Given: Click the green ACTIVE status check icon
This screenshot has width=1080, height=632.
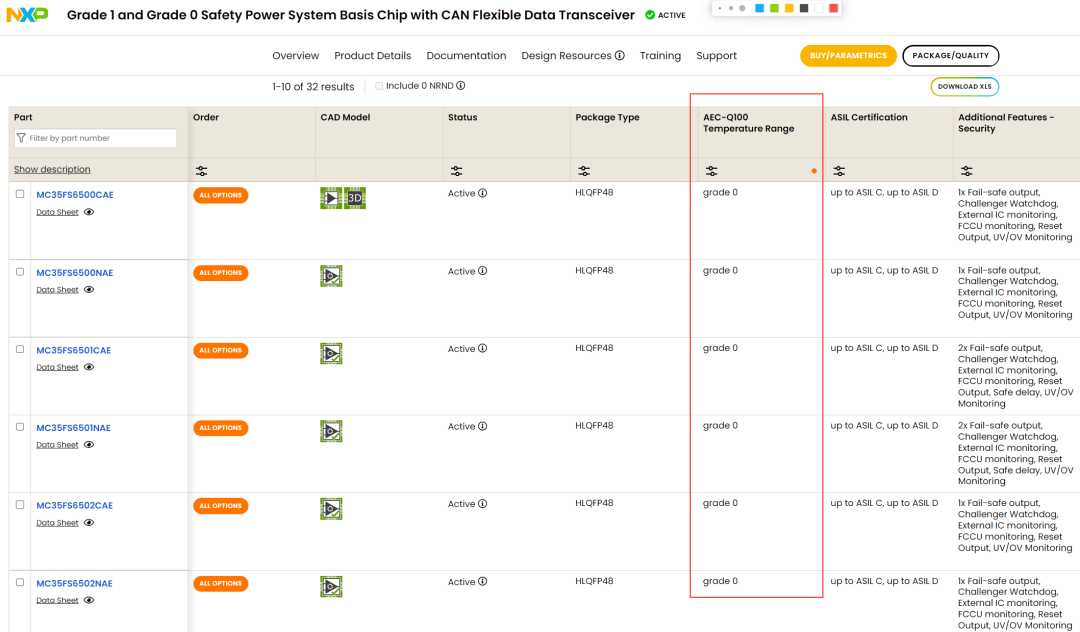Looking at the screenshot, I should pyautogui.click(x=650, y=15).
